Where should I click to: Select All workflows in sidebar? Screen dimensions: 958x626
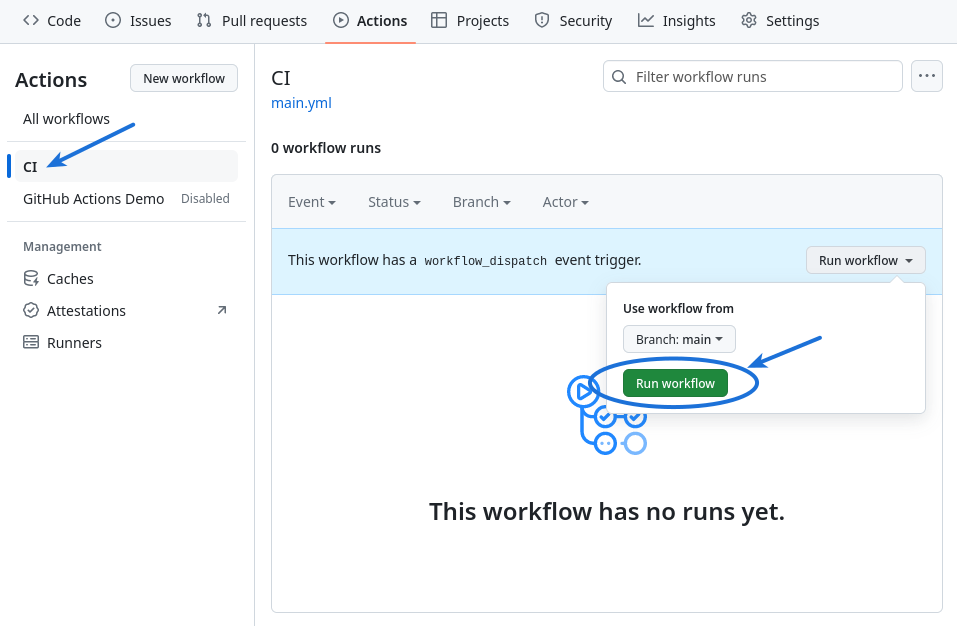tap(67, 119)
